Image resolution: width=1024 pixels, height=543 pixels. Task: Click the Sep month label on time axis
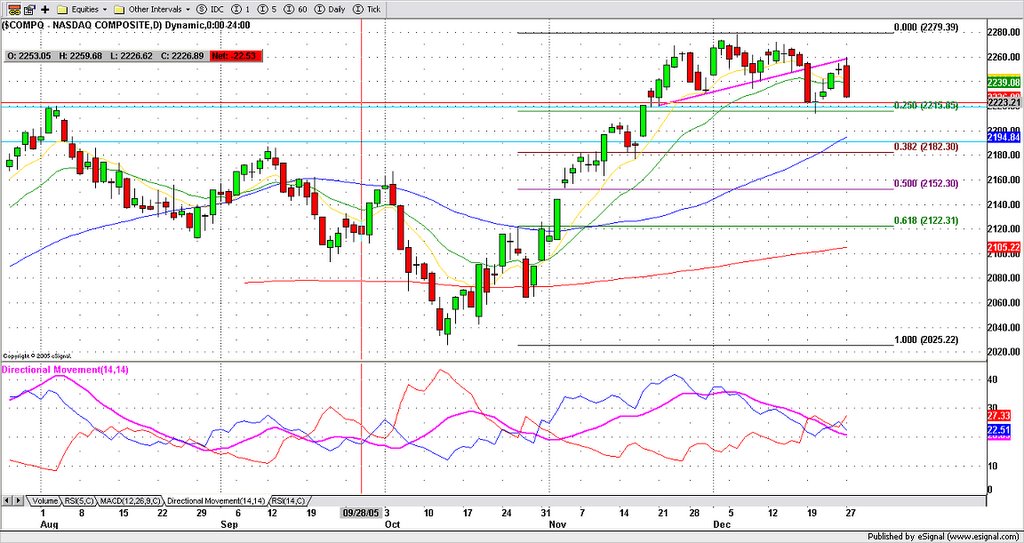[229, 524]
